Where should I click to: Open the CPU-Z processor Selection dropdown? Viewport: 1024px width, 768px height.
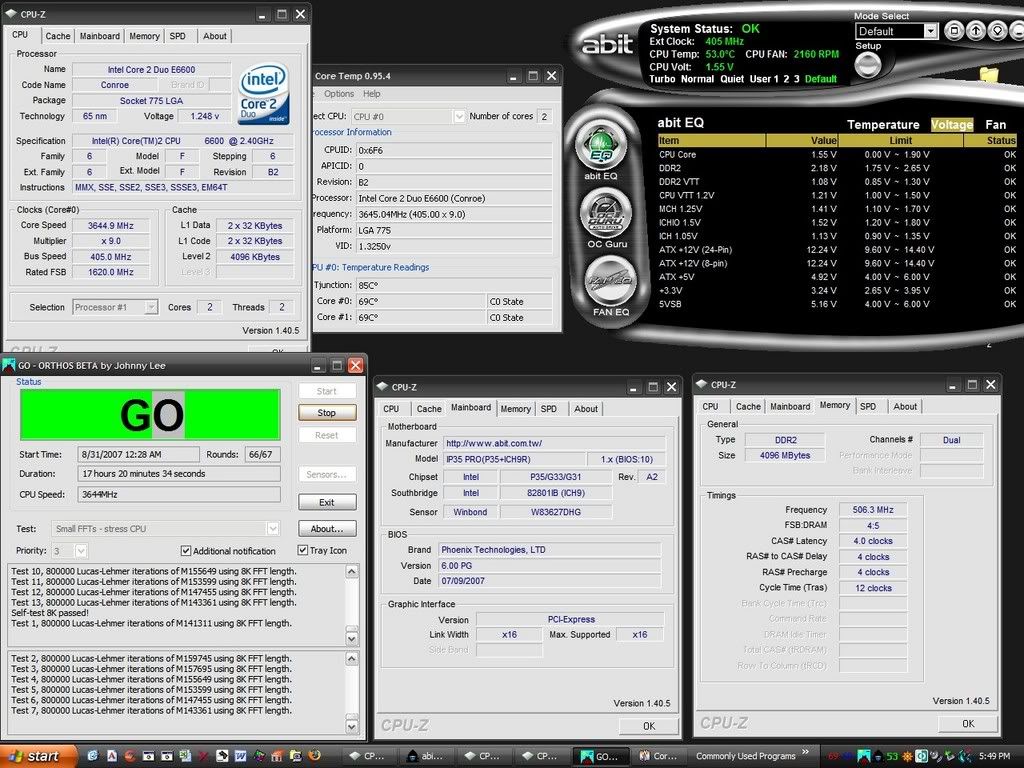pos(151,307)
